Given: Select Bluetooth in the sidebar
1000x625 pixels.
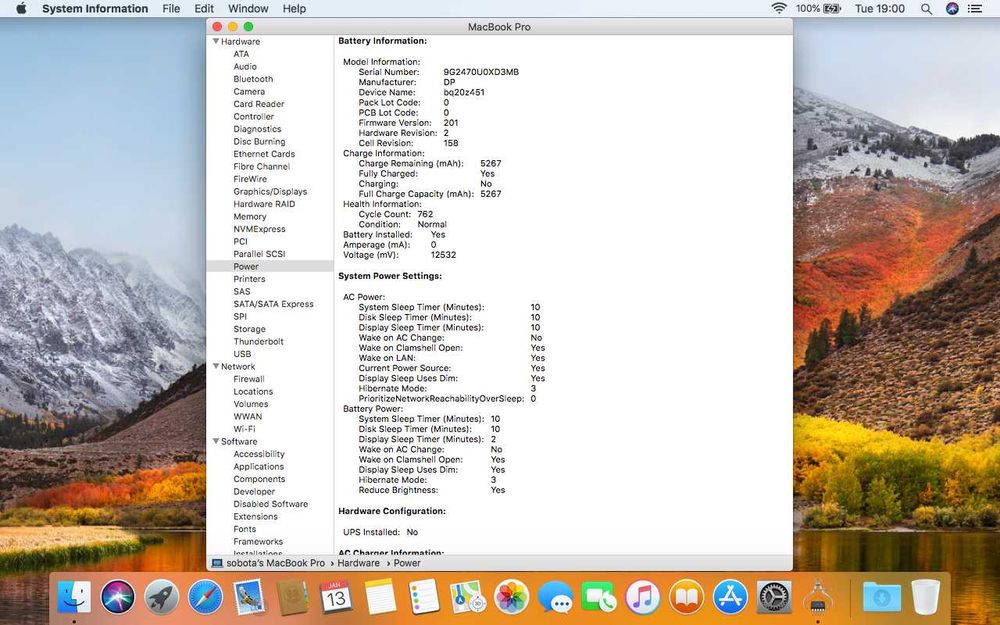Looking at the screenshot, I should pos(253,79).
